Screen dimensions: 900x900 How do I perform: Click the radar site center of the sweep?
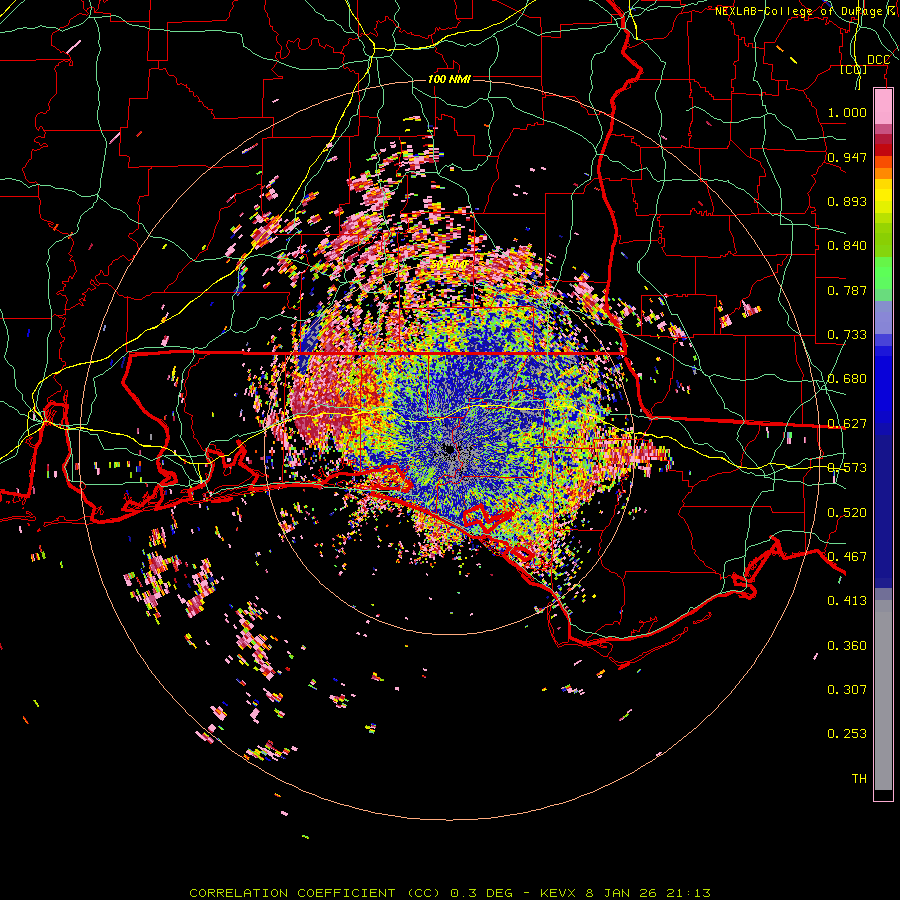pos(450,449)
